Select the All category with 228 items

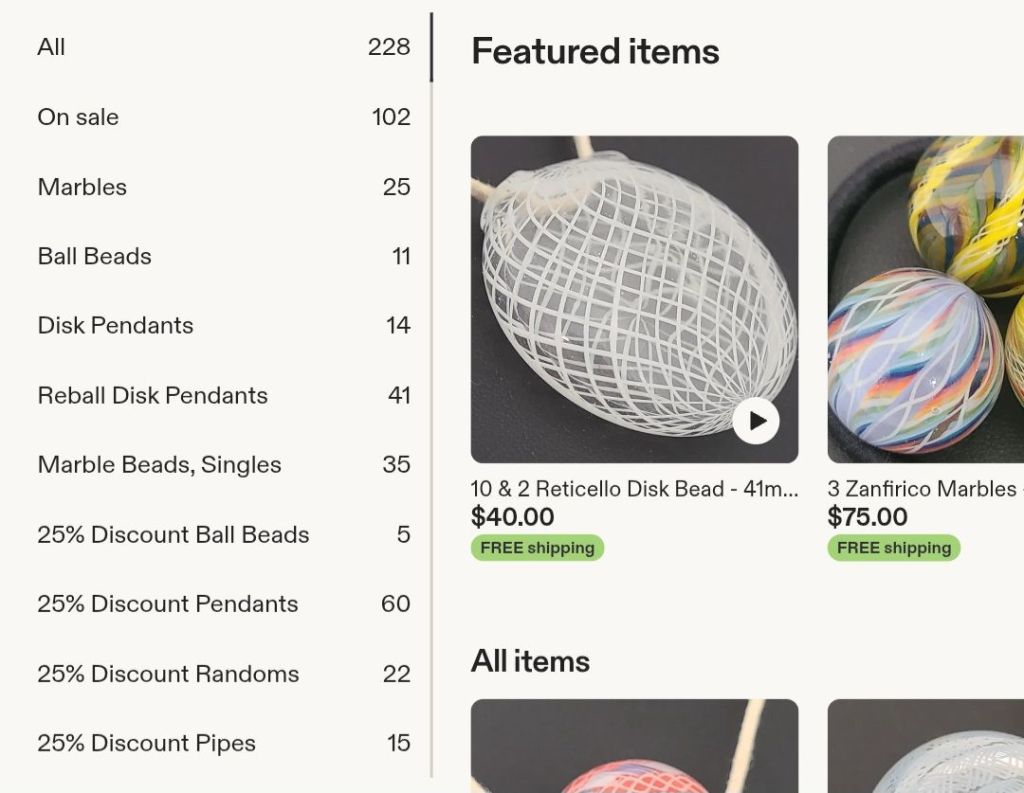224,47
